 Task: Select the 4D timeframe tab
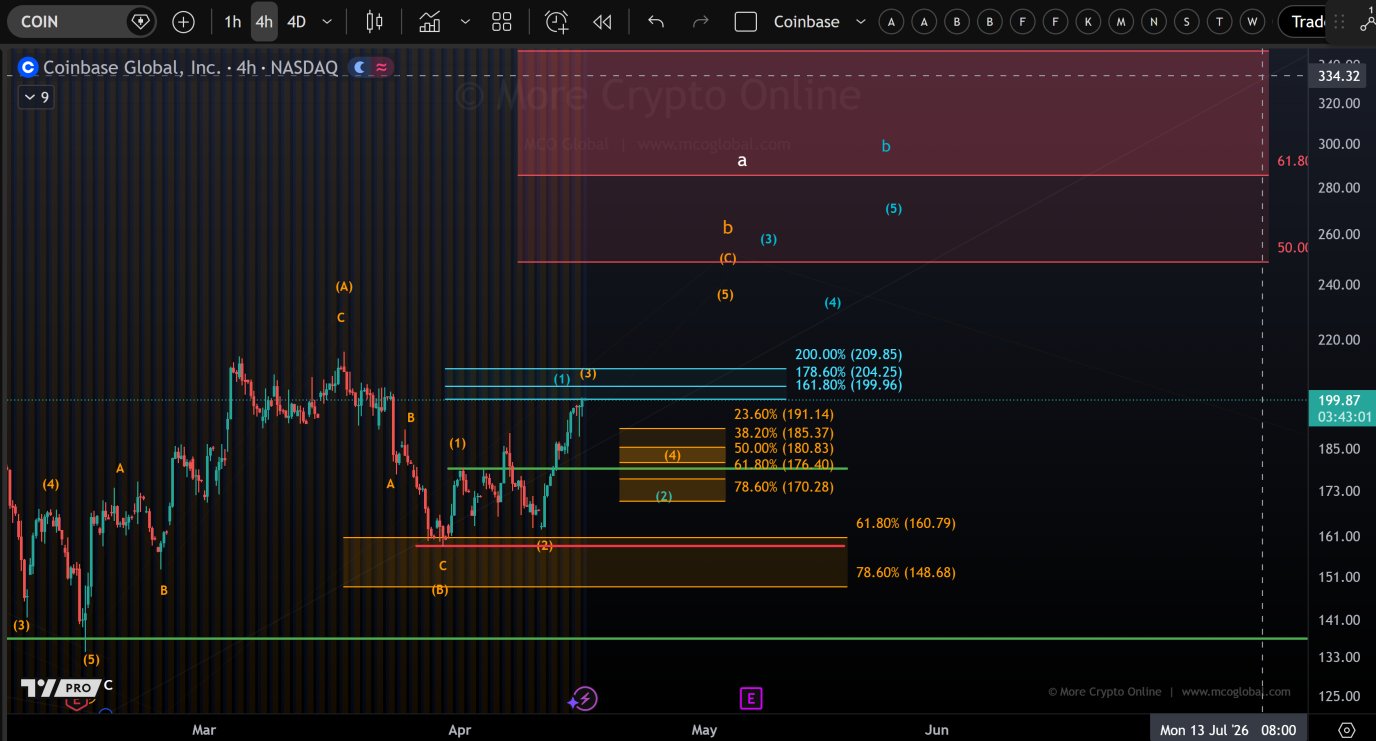coord(296,21)
